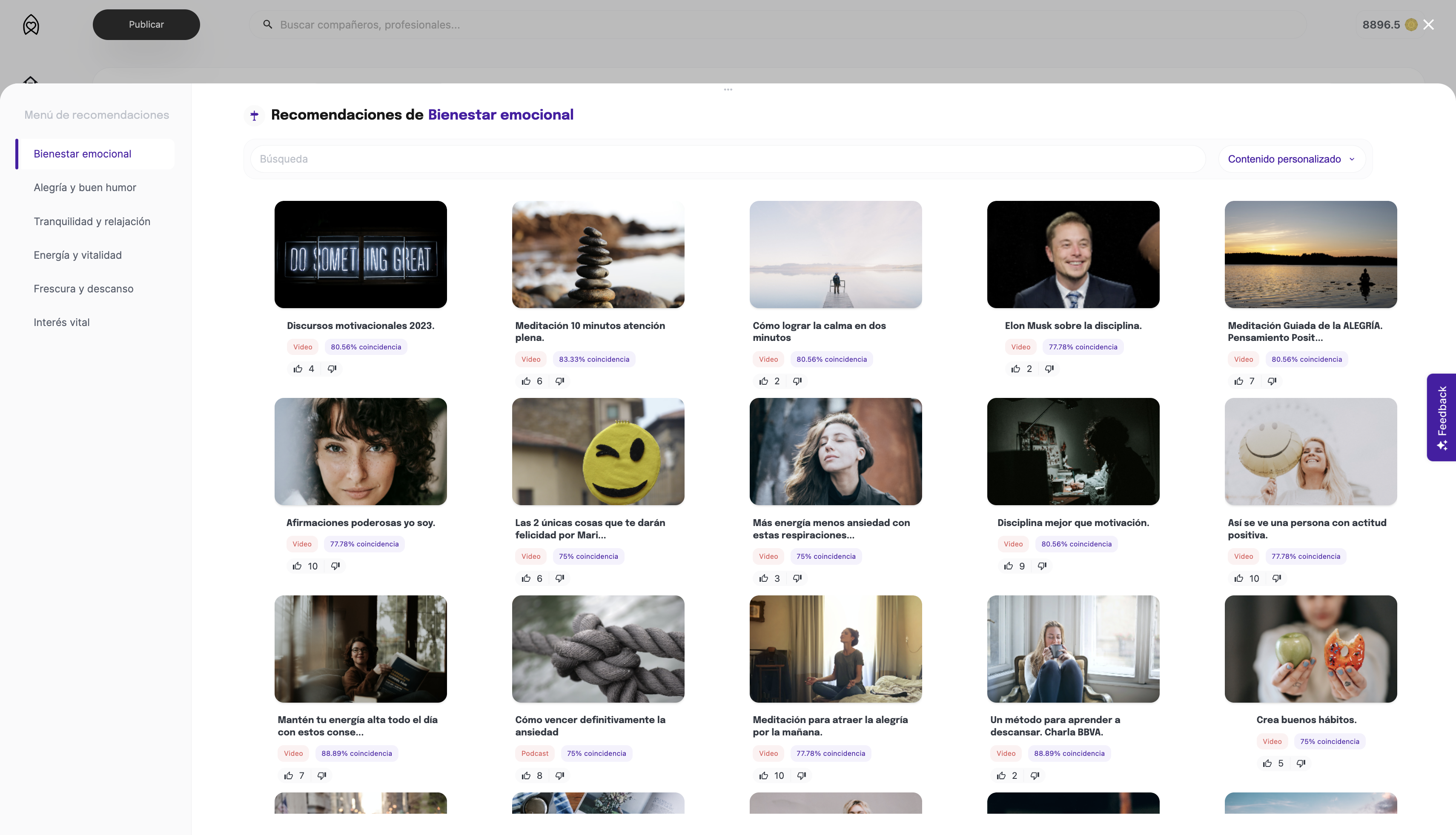Open the yellow winking smiley thumbnail

click(598, 452)
